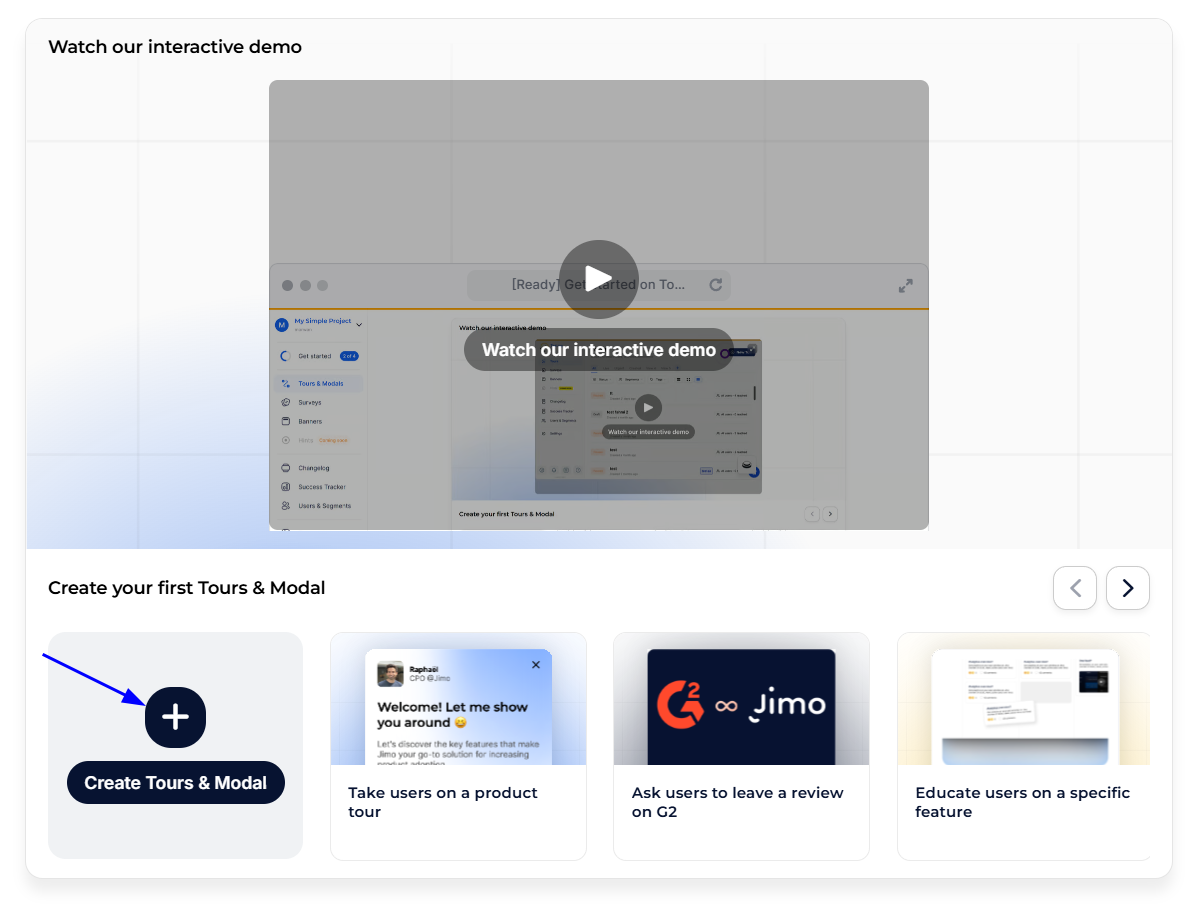Open Changelog from the demo sidebar
Viewport: 1187px width, 914px height.
click(x=313, y=468)
